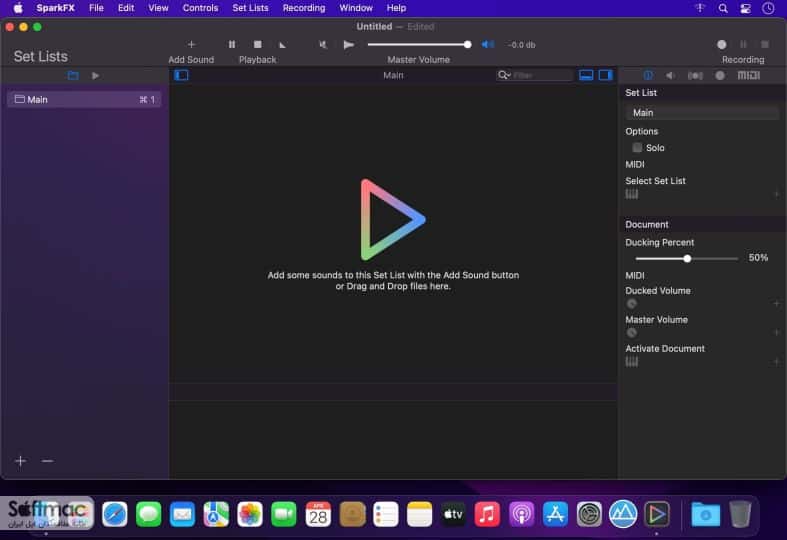Open the Music app in Dock
The width and height of the screenshot is (787, 540).
point(487,514)
